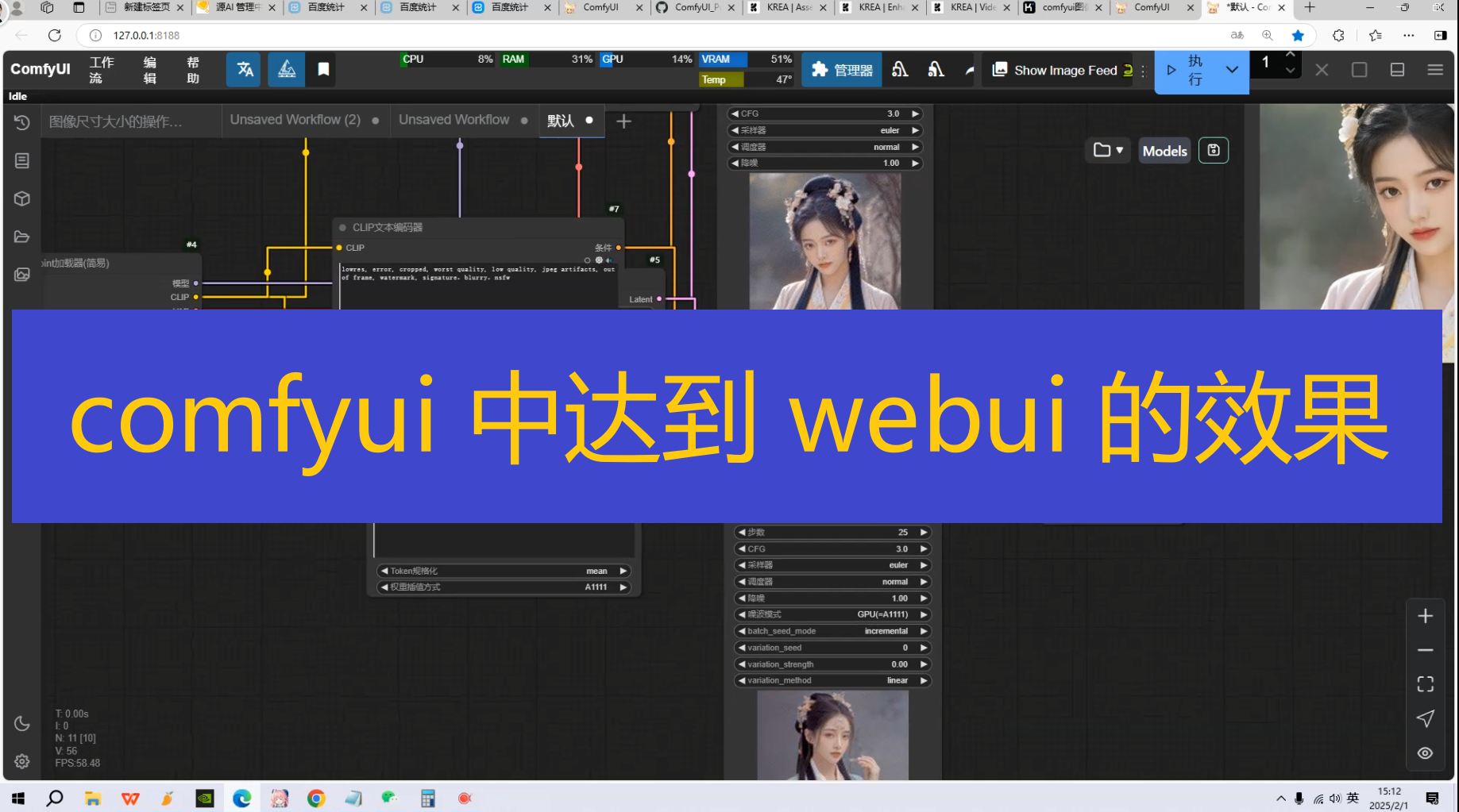
Task: Toggle link visibility eye icon
Action: [1425, 753]
